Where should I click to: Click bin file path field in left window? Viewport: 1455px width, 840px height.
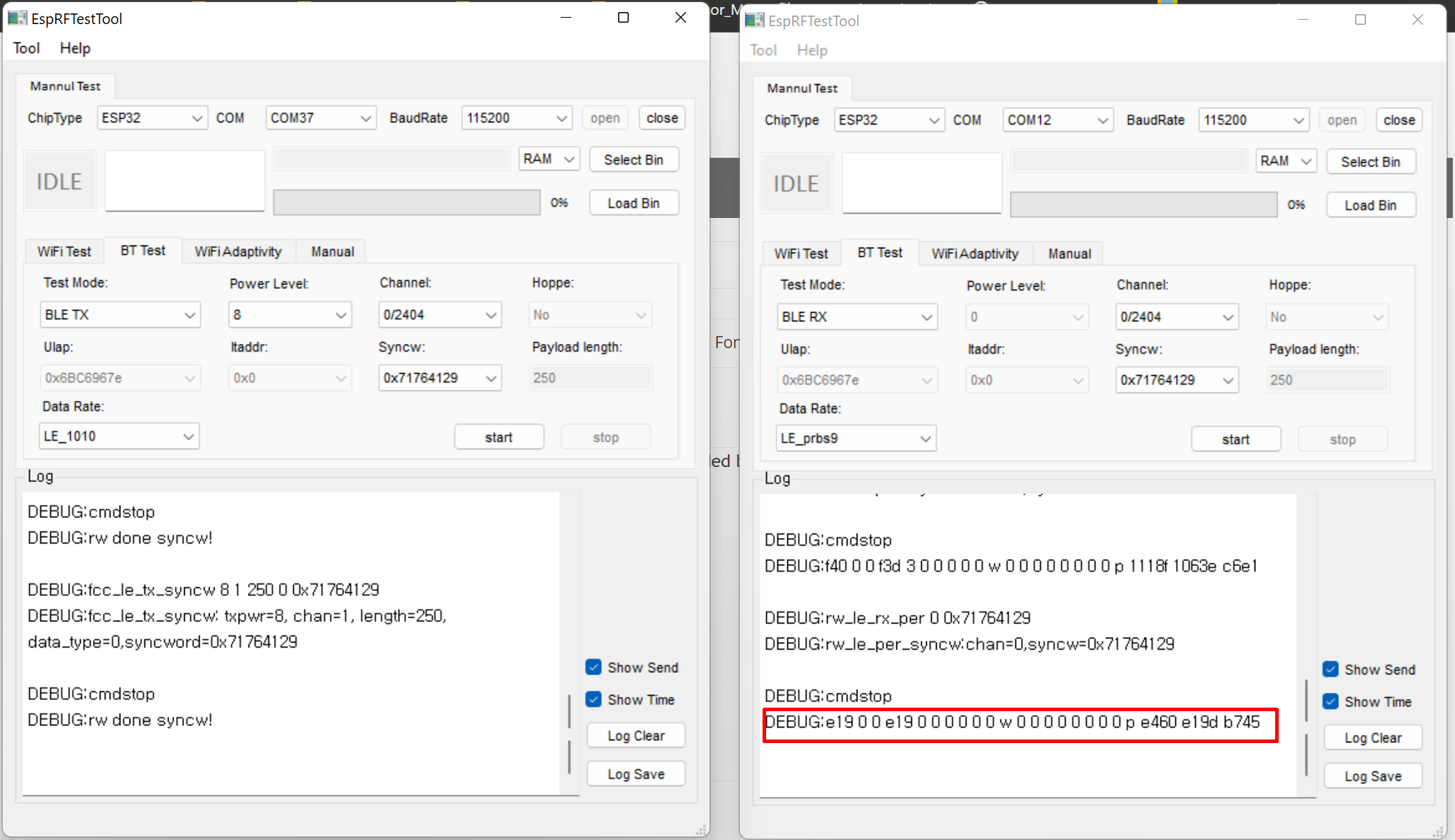coord(392,159)
